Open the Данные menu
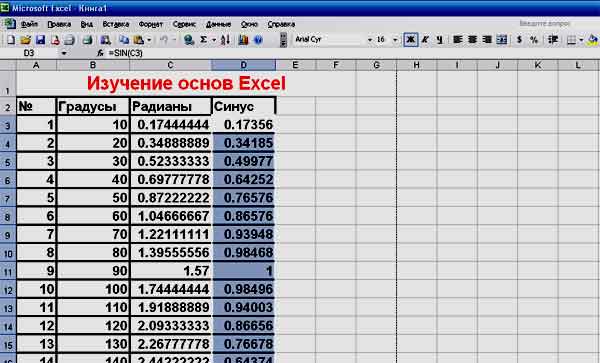This screenshot has height=363, width=600. (218, 24)
